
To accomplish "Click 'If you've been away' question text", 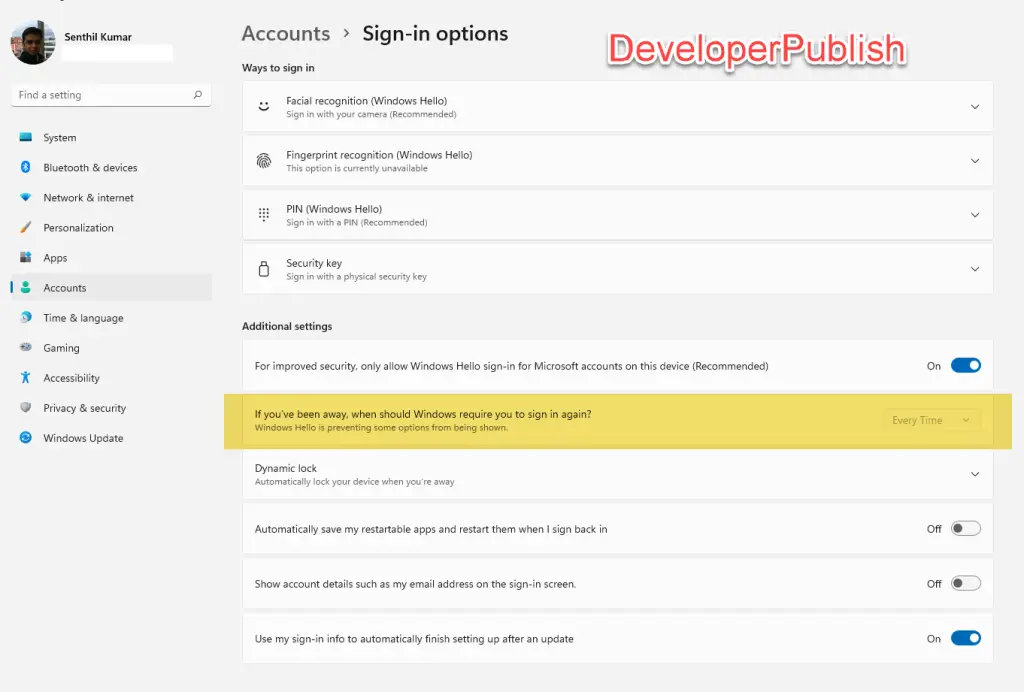I will 423,414.
